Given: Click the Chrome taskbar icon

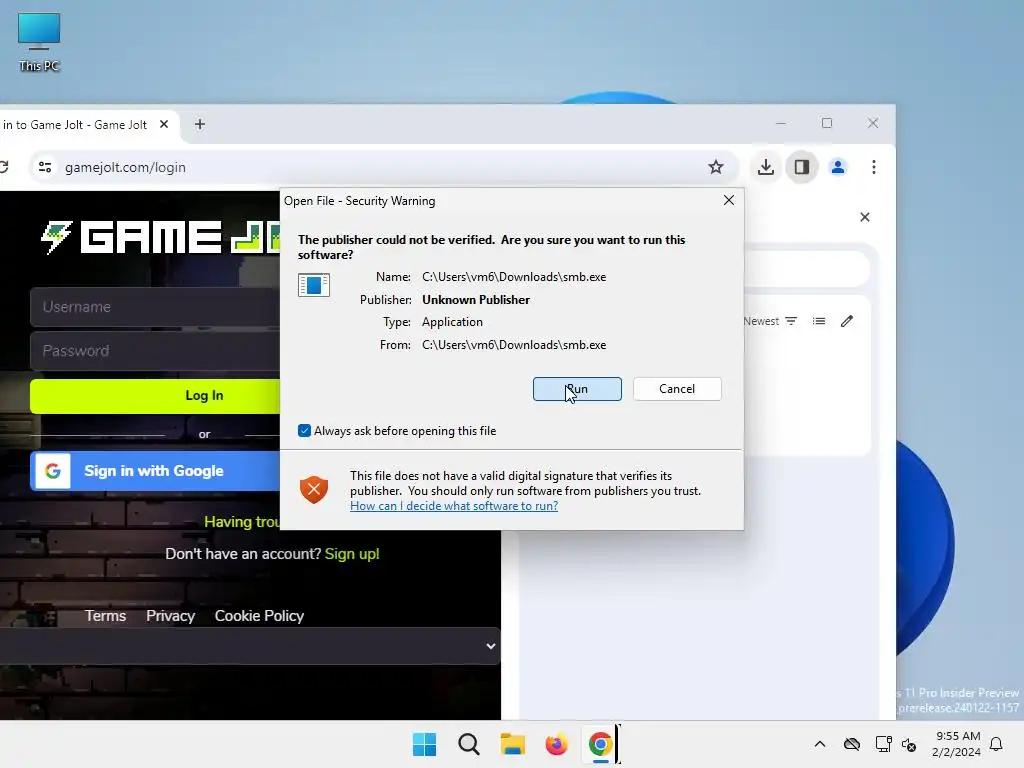Looking at the screenshot, I should pyautogui.click(x=600, y=744).
